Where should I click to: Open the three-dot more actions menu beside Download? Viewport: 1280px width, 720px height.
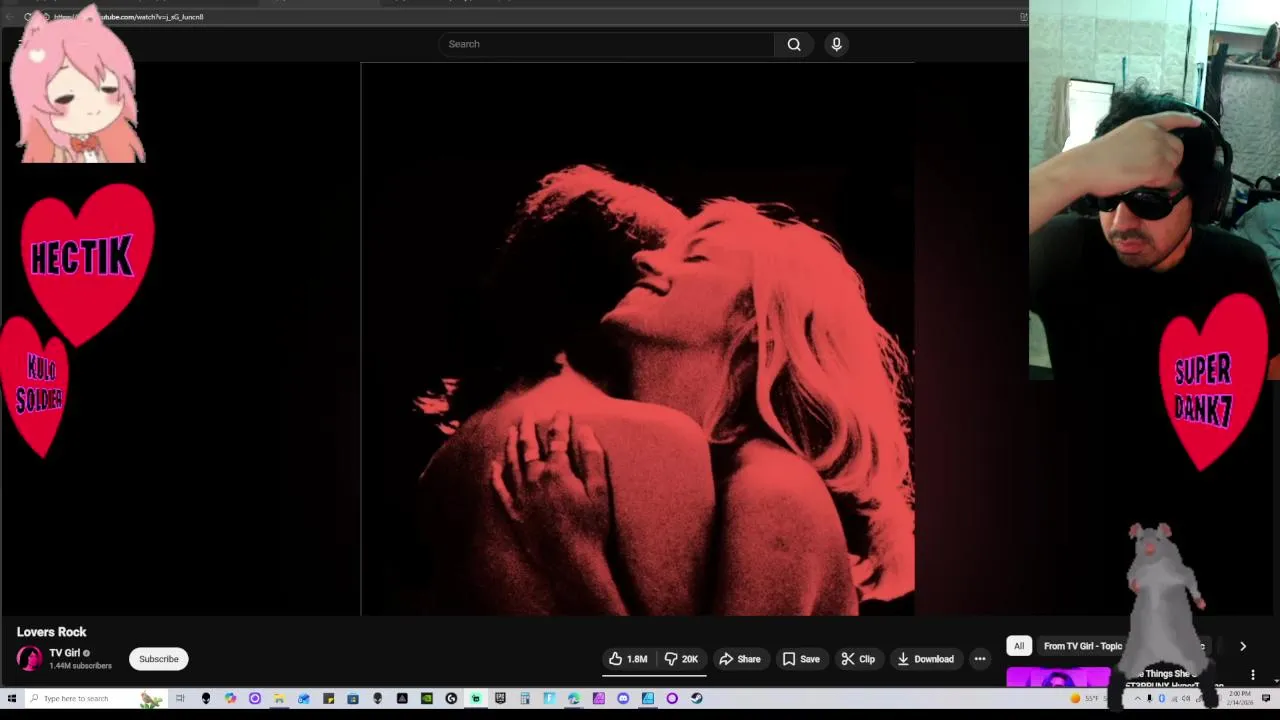point(980,659)
